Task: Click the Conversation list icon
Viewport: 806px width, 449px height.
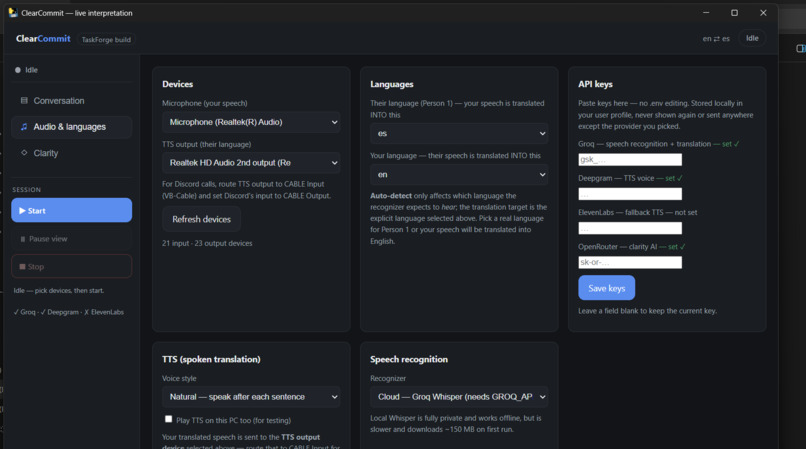Action: pos(24,100)
